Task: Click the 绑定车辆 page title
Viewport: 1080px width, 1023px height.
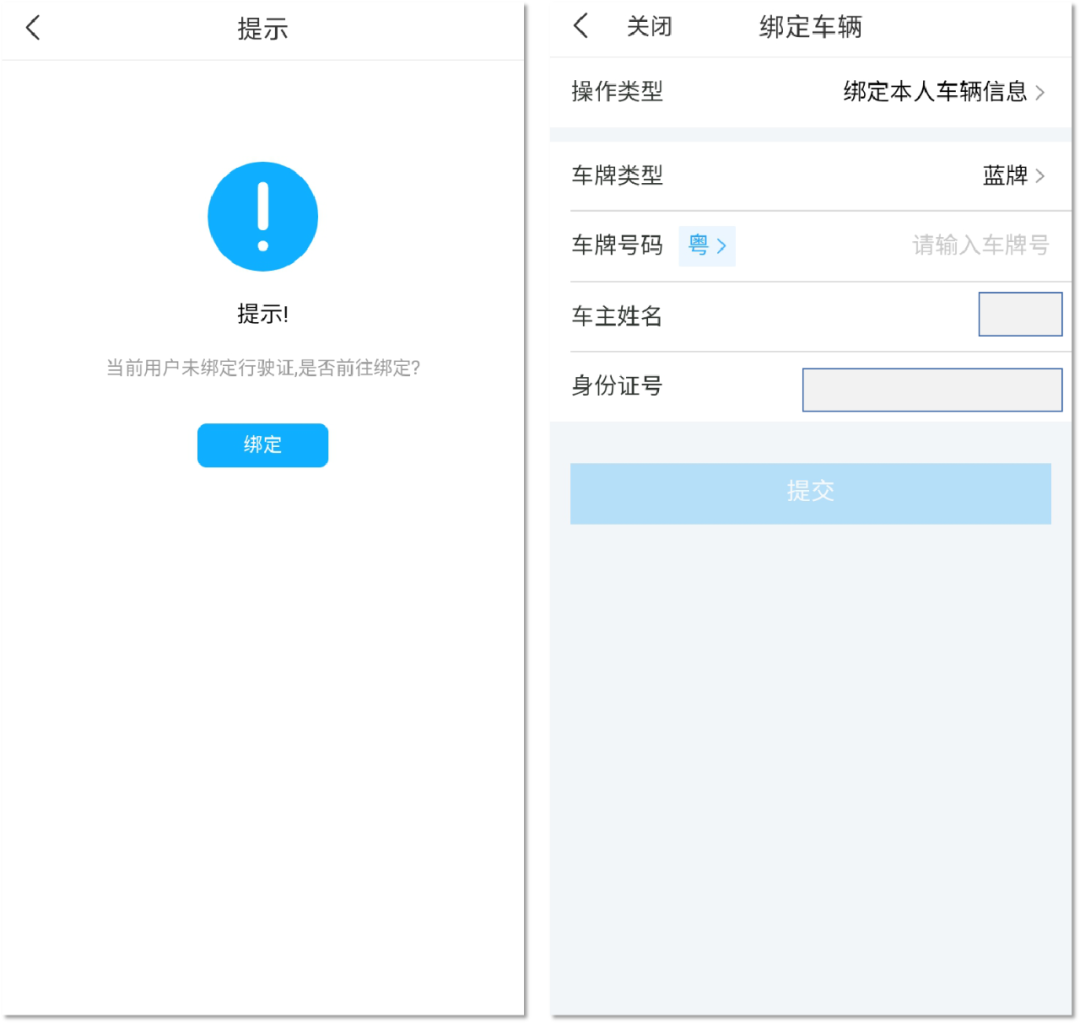Action: pos(810,27)
